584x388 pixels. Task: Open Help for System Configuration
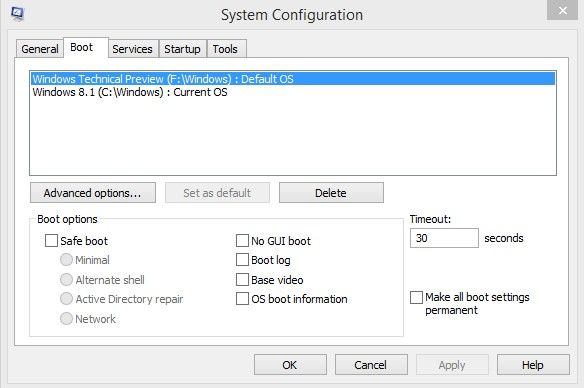(533, 365)
